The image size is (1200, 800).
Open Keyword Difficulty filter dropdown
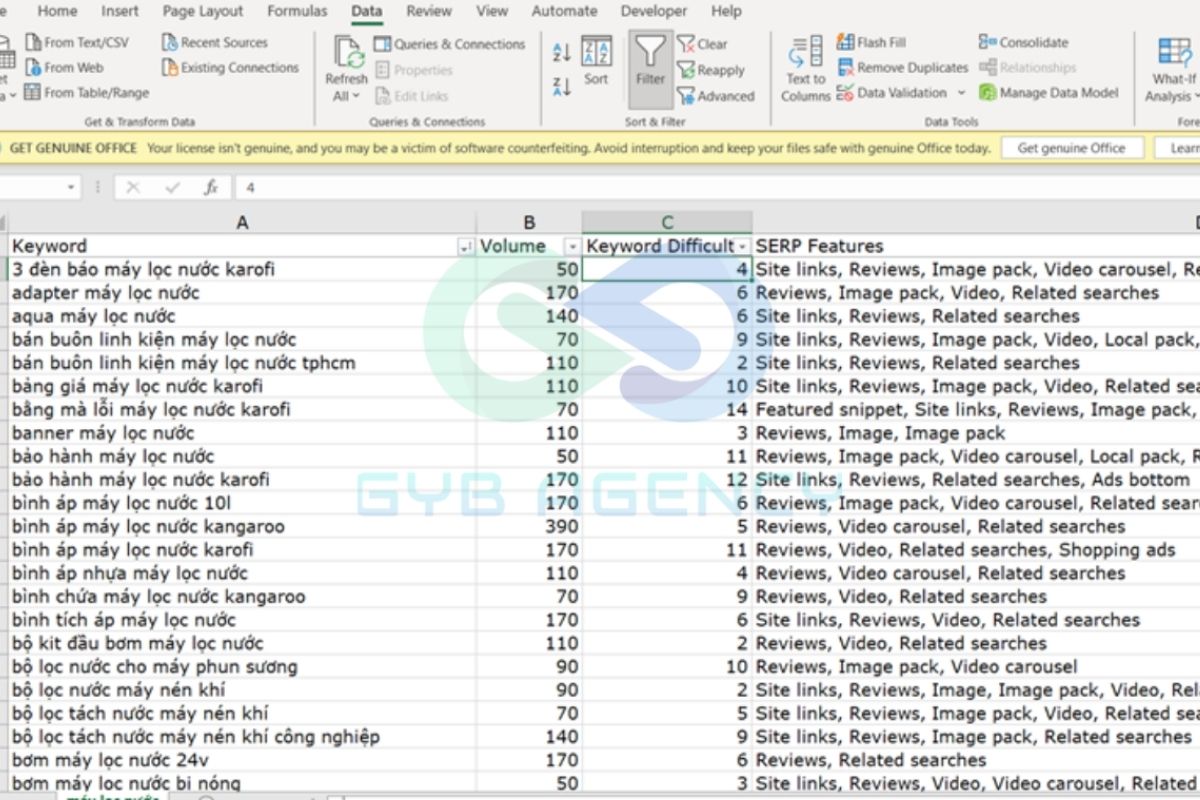(x=743, y=246)
